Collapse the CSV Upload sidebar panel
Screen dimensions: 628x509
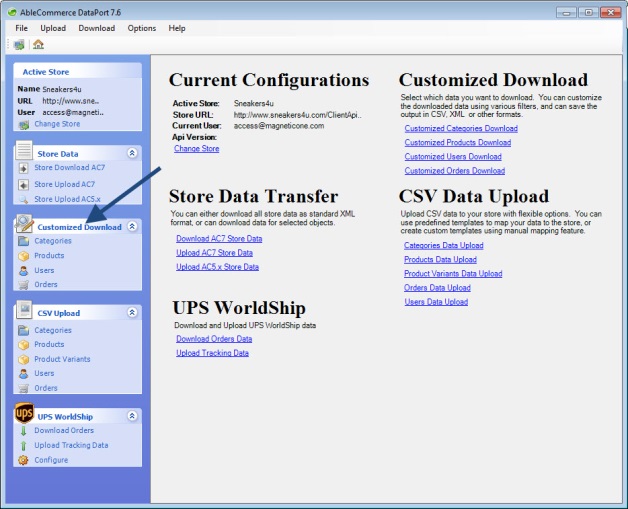[x=131, y=313]
